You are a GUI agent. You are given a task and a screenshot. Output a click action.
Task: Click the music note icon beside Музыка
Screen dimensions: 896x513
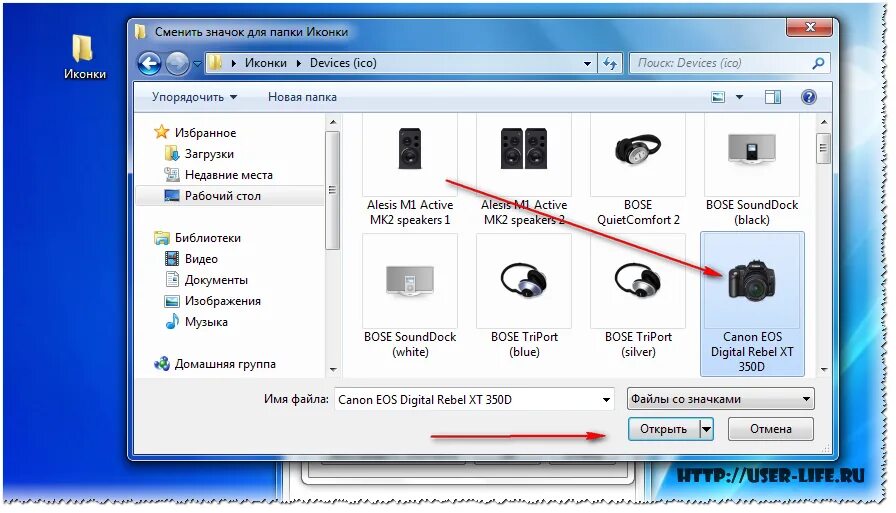click(171, 322)
